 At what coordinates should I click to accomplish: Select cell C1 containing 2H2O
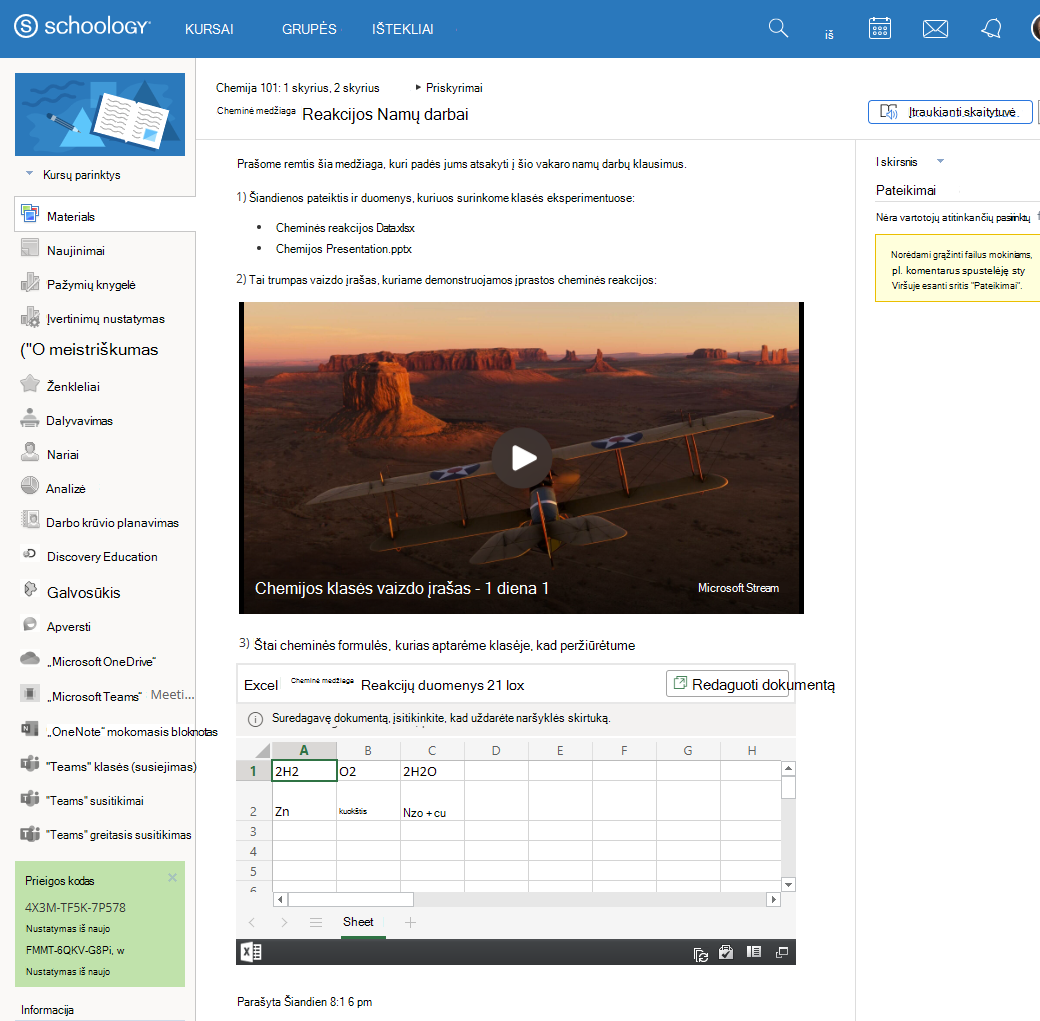pos(432,771)
